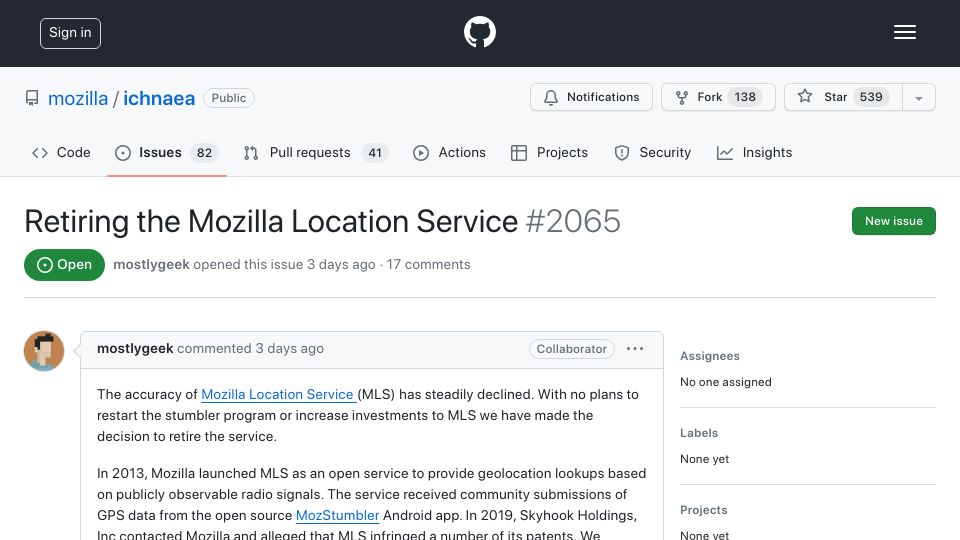Click the Public visibility badge
Screen dimensions: 960x540
229,98
